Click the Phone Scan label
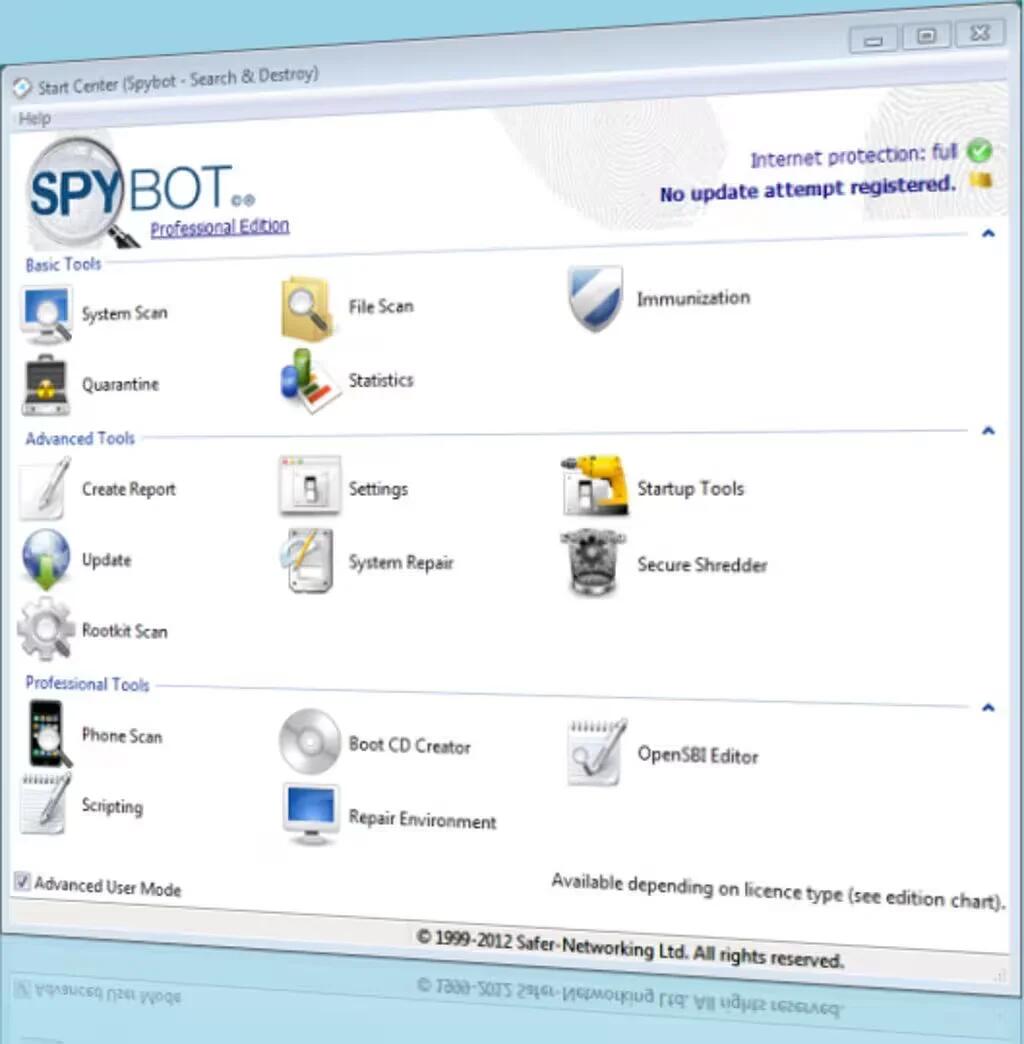The height and width of the screenshot is (1044, 1024). [x=122, y=736]
